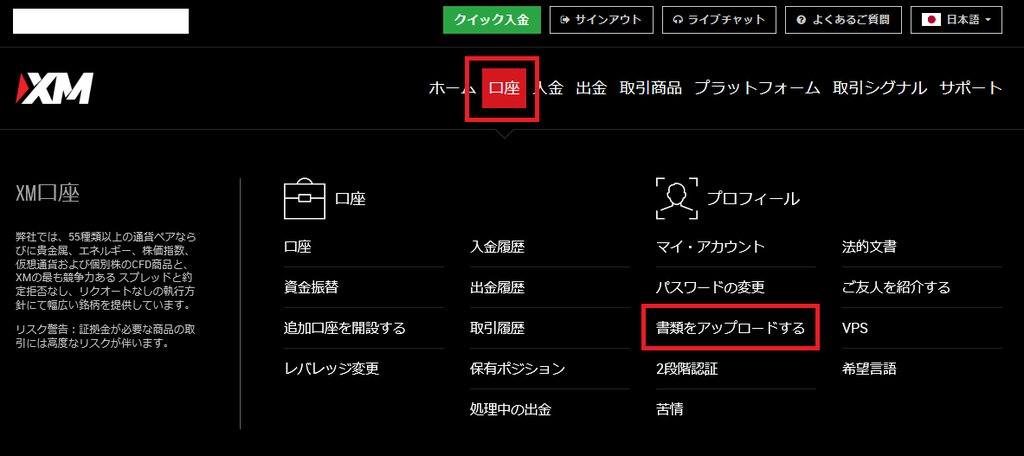
Task: Click the headset icon in ライブチャット
Action: 677,20
